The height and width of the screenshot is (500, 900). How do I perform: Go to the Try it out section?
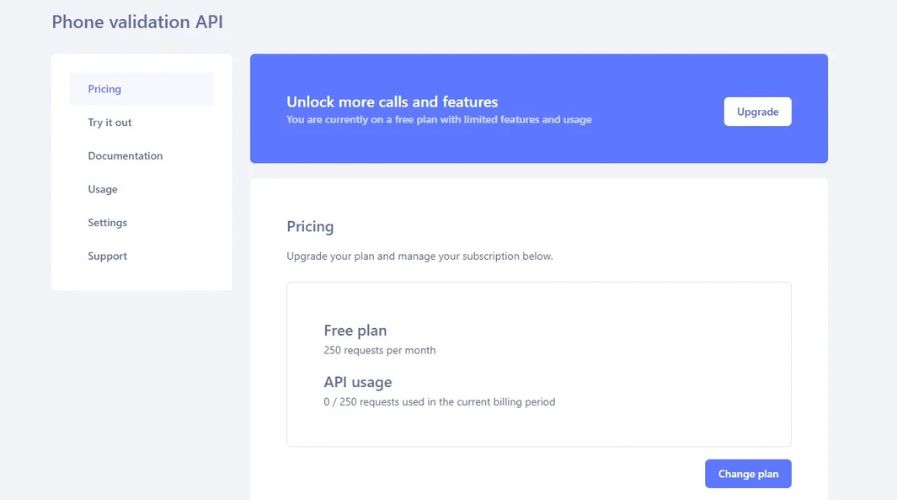coord(110,123)
